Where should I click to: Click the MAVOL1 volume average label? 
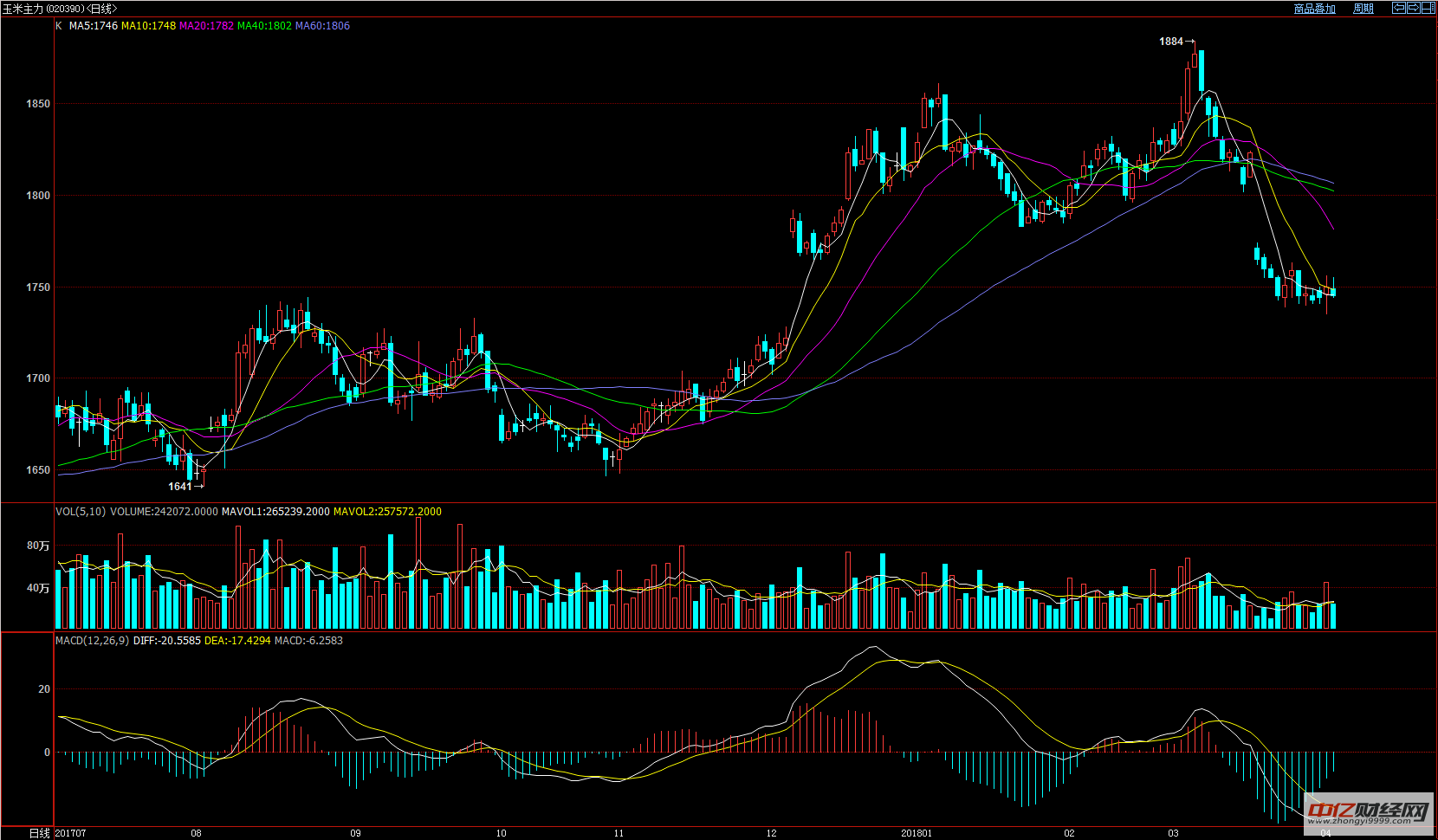(x=275, y=512)
